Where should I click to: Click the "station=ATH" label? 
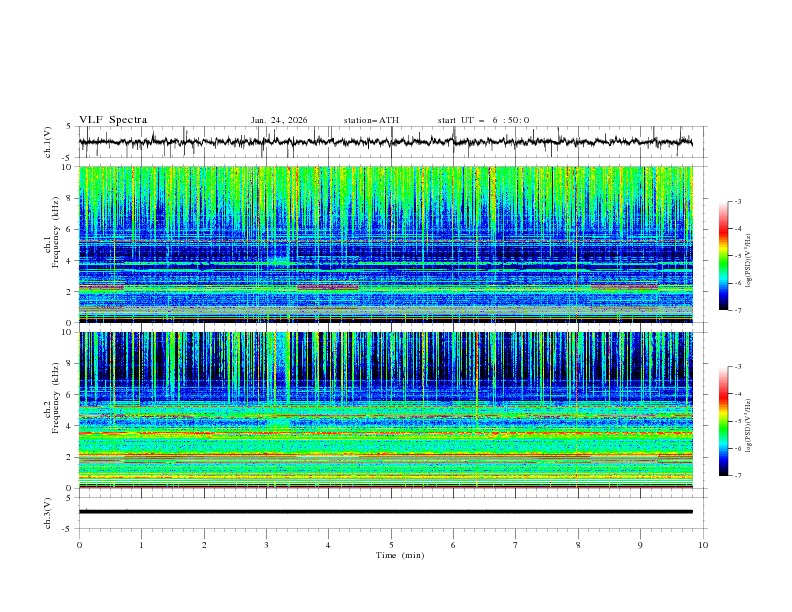tap(371, 120)
